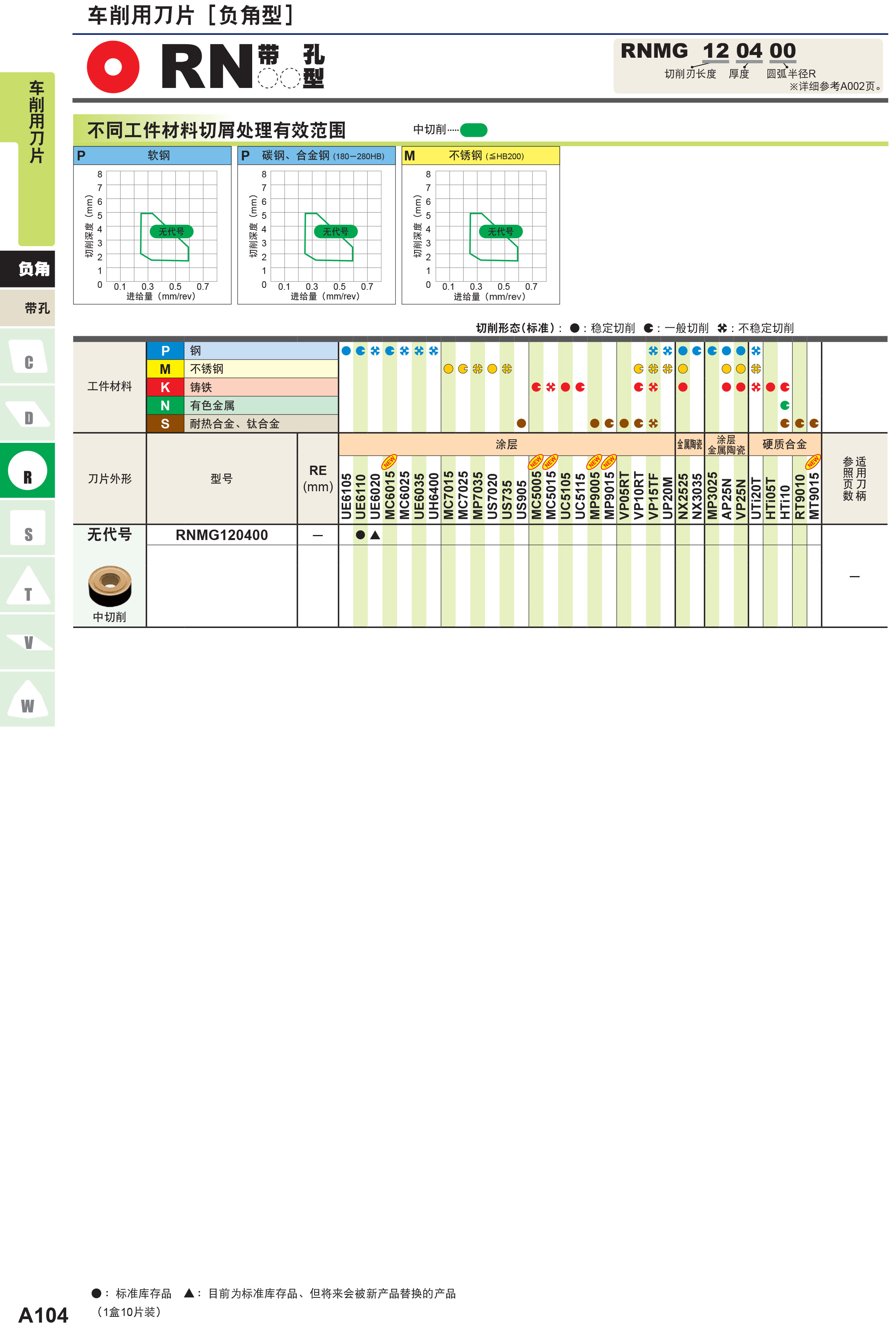Click the 标准库存品 footnote legend
Image resolution: width=896 pixels, height=1335 pixels.
(x=131, y=1293)
